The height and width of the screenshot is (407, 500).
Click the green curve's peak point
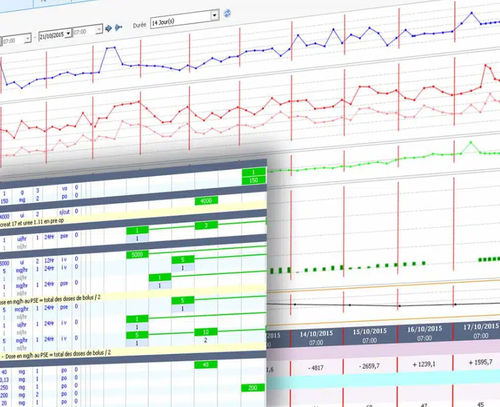[471, 142]
